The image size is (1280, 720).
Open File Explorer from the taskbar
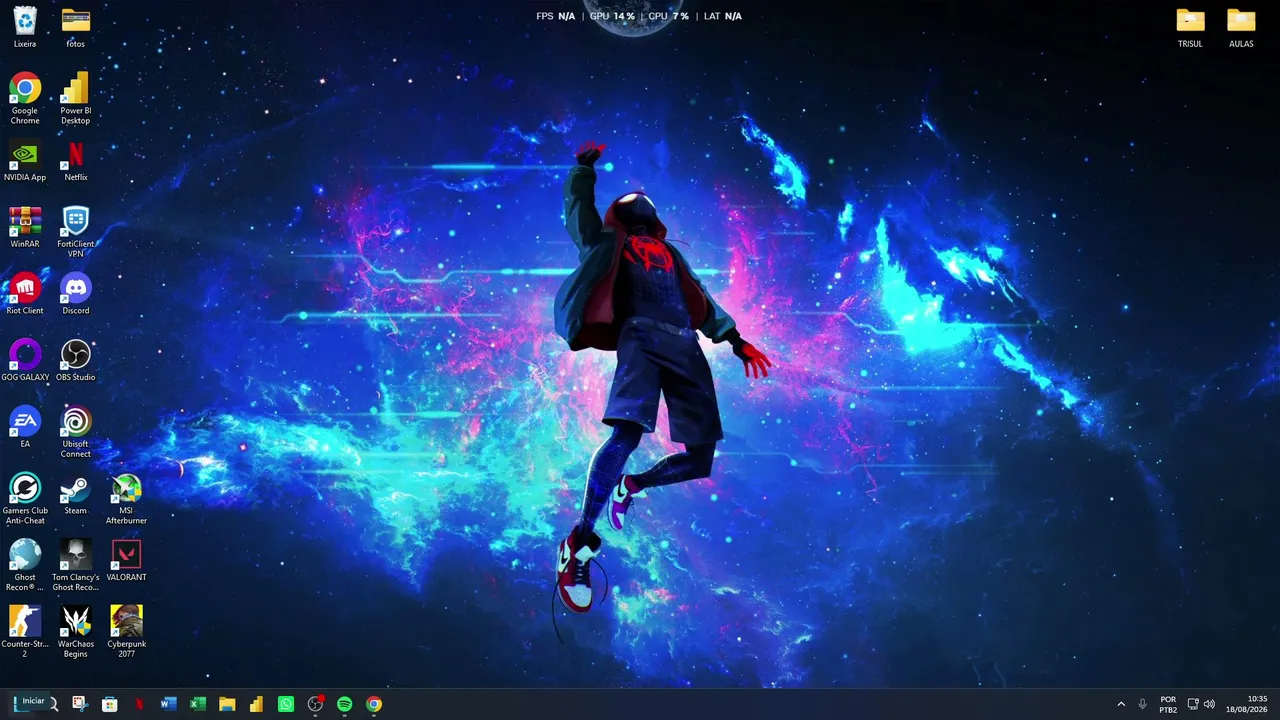[227, 704]
